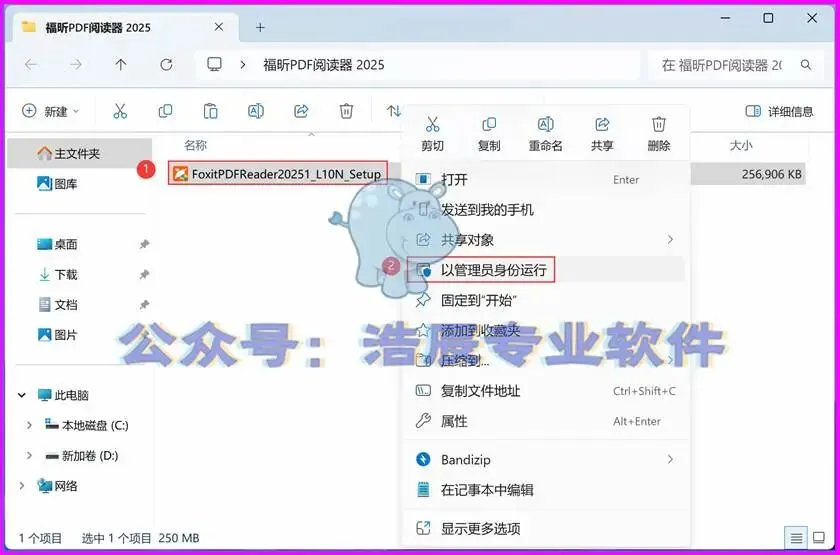
Task: Click the 福昕PDF阅读器 2025 breadcrumb in address bar
Action: (324, 65)
